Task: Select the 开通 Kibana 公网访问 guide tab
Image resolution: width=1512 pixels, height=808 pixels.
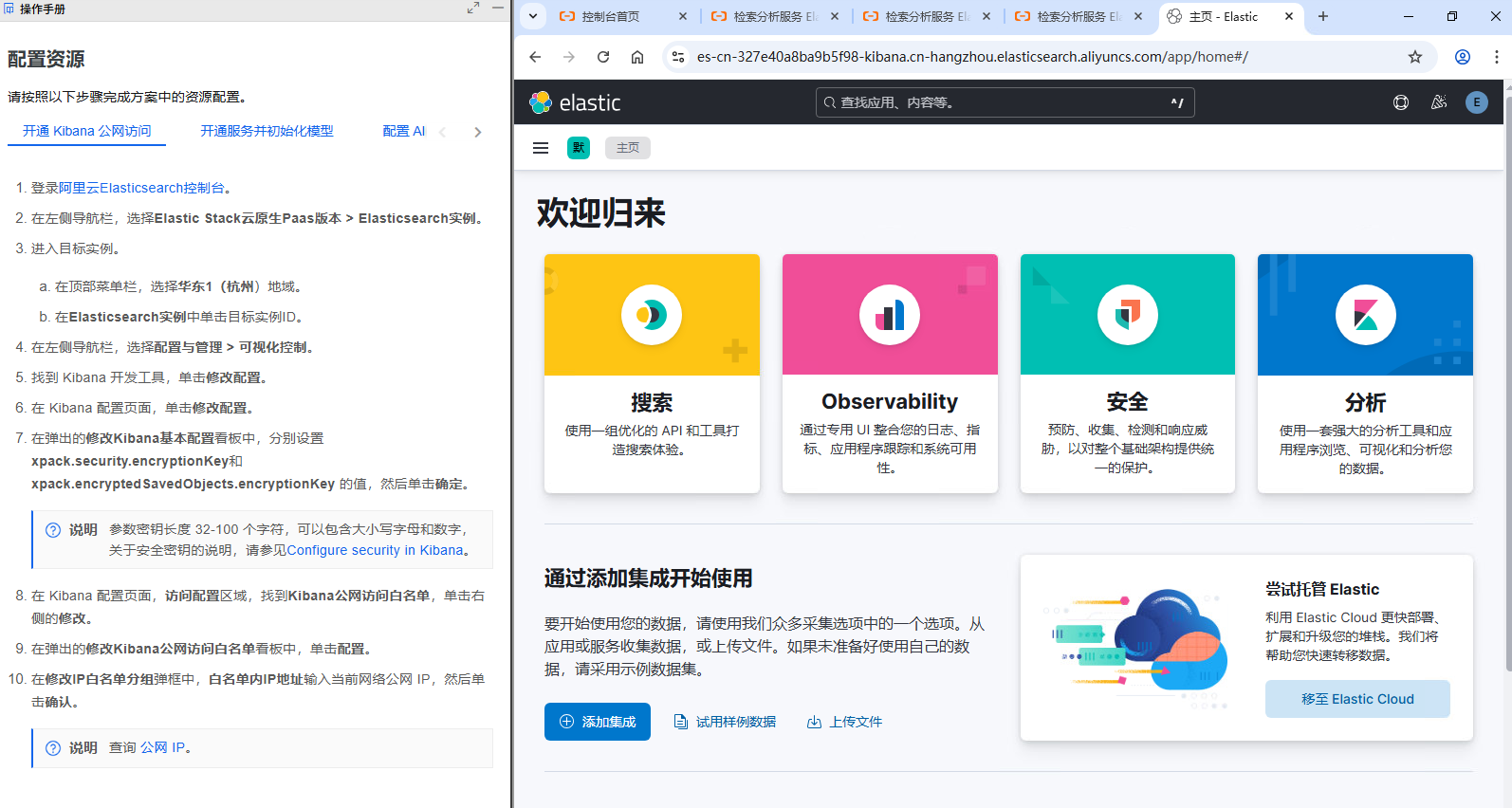Action: pyautogui.click(x=87, y=131)
